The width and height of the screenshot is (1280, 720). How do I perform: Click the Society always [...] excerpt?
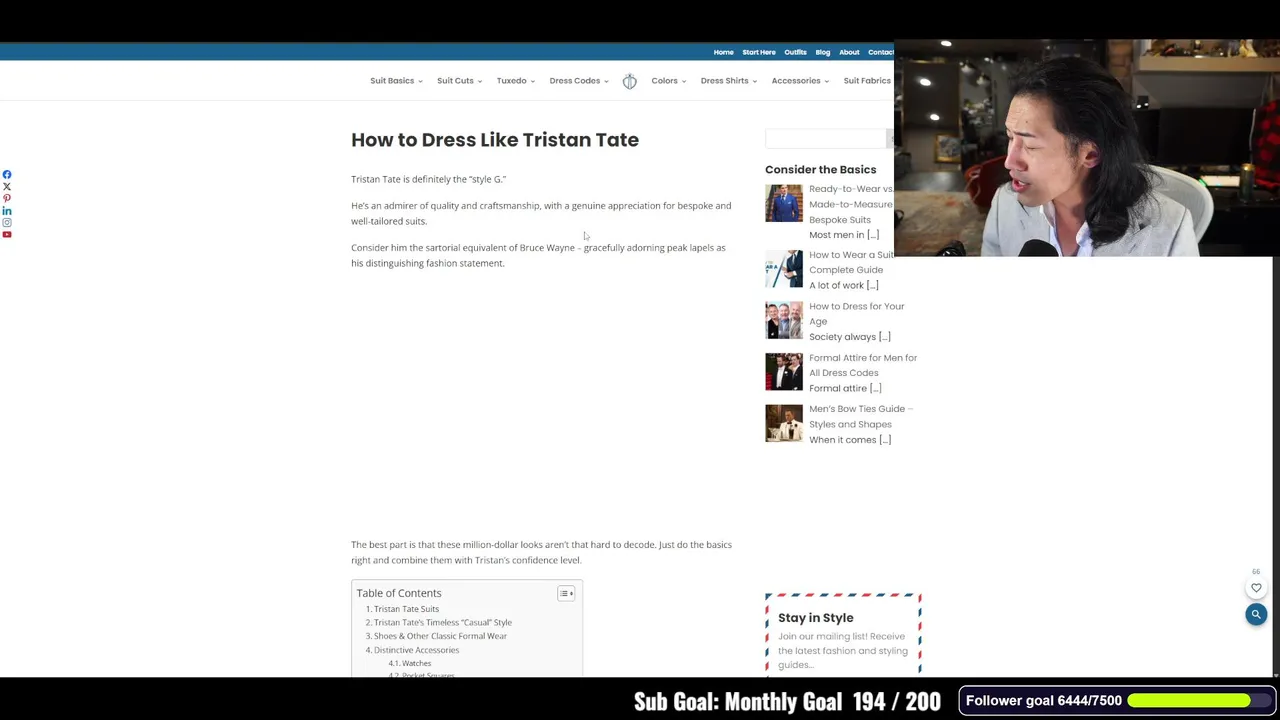pos(849,337)
